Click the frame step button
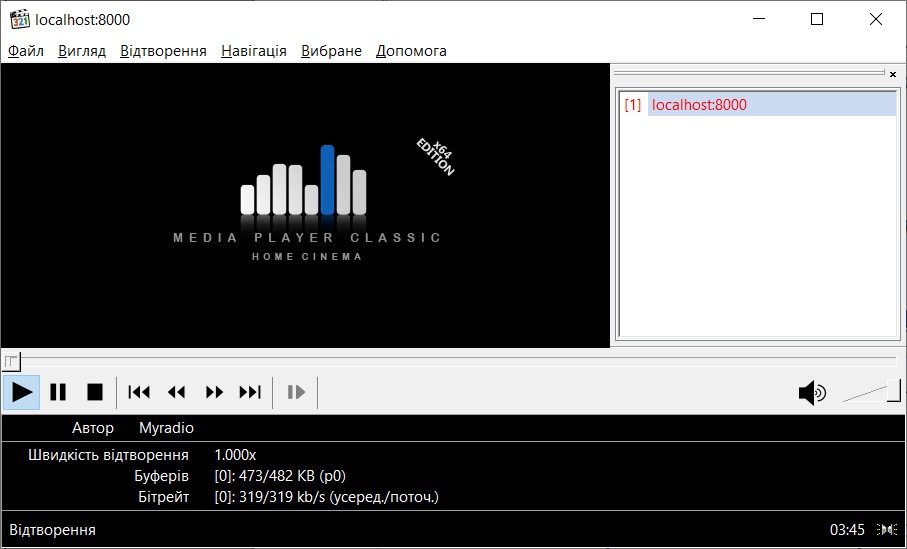Viewport: 907px width, 549px height. coord(296,392)
